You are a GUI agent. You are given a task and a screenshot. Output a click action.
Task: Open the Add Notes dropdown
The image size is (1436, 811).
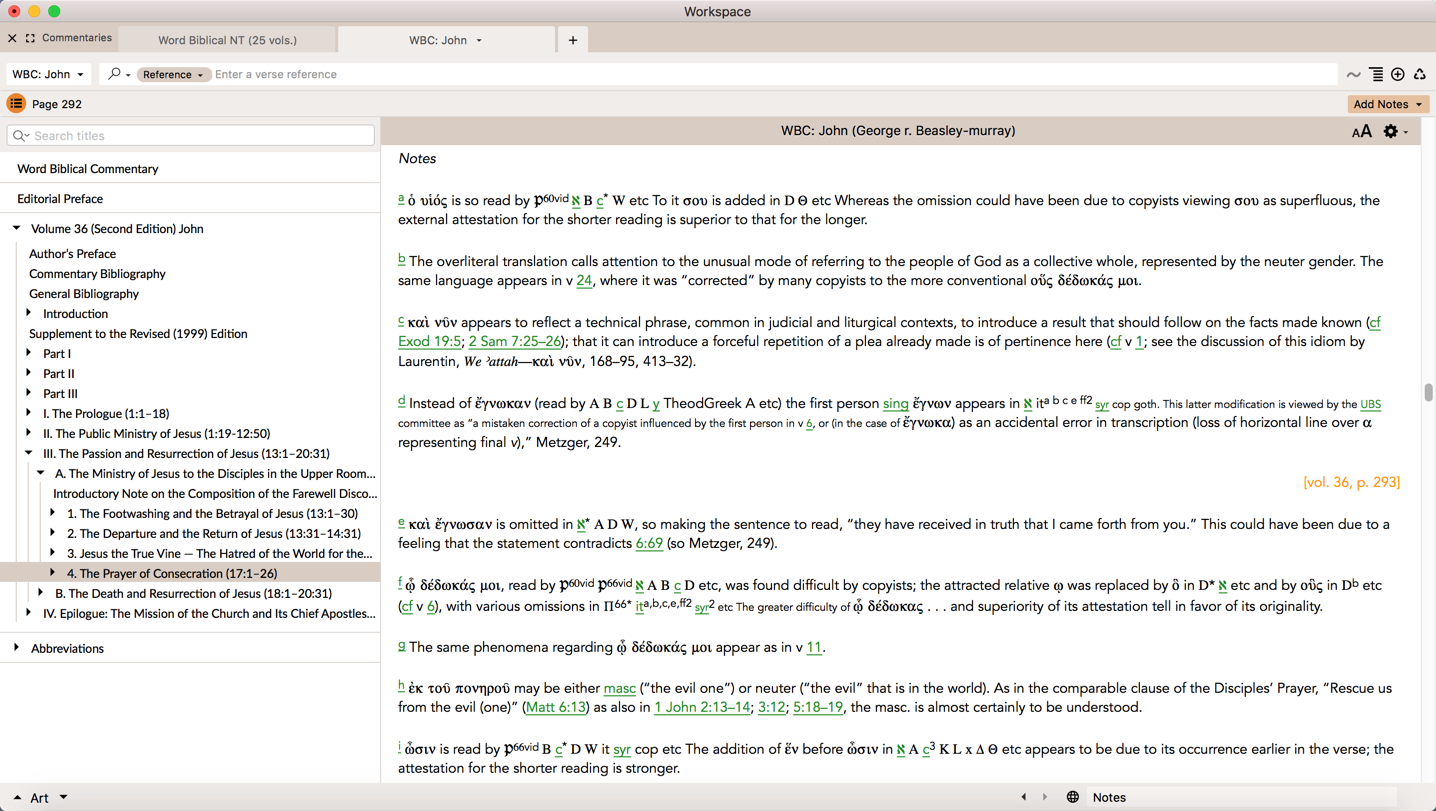pyautogui.click(x=1388, y=104)
